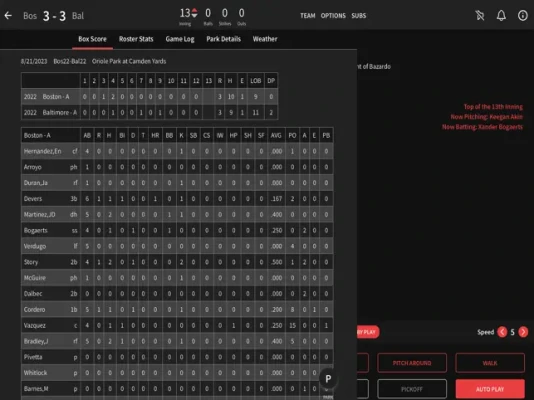Open the SUBS menu

tap(359, 16)
